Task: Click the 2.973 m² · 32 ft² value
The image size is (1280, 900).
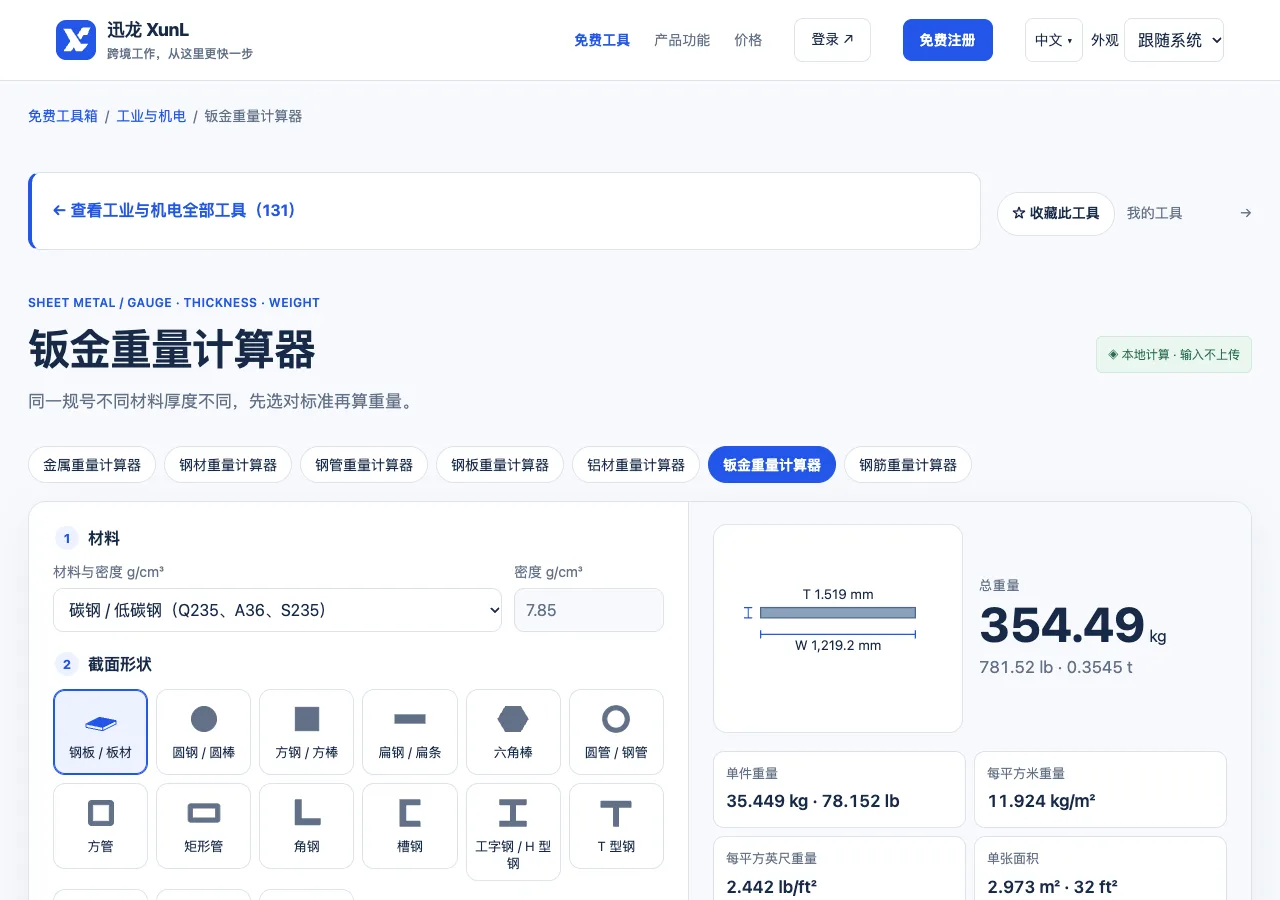Action: tap(1052, 886)
